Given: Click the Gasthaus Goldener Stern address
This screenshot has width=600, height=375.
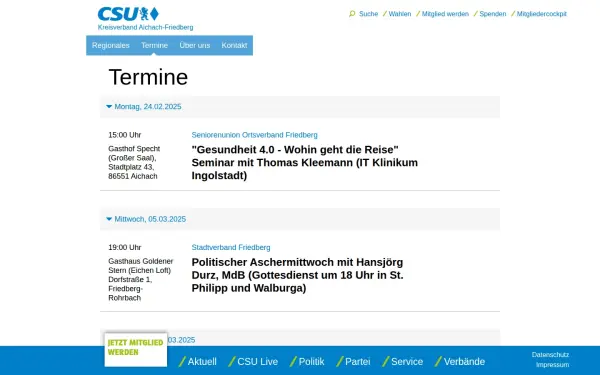Looking at the screenshot, I should (140, 279).
